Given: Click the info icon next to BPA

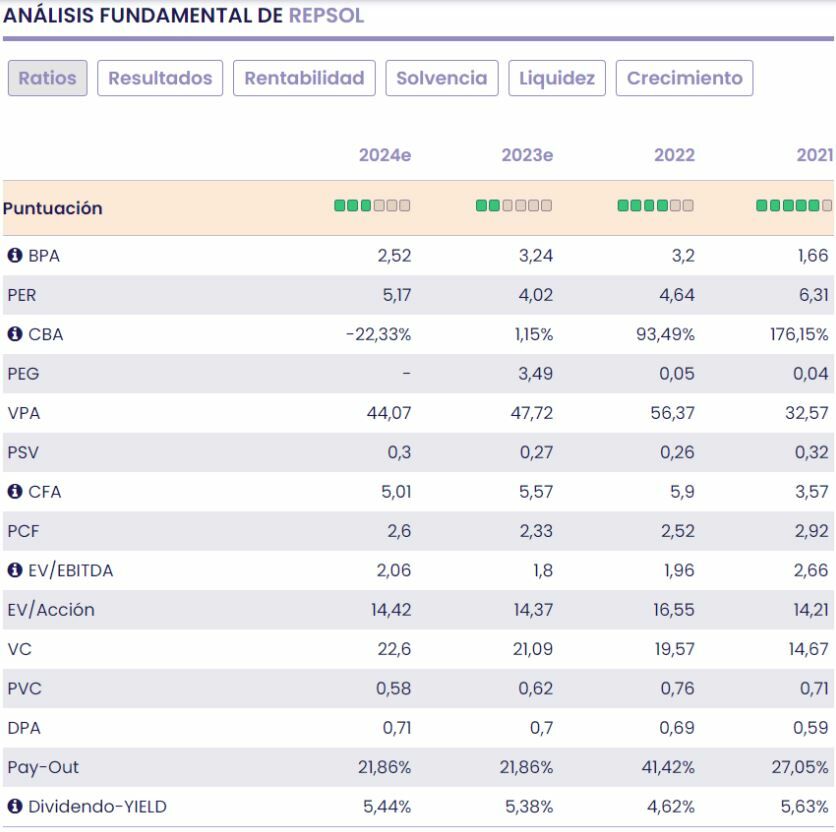Looking at the screenshot, I should (x=13, y=256).
